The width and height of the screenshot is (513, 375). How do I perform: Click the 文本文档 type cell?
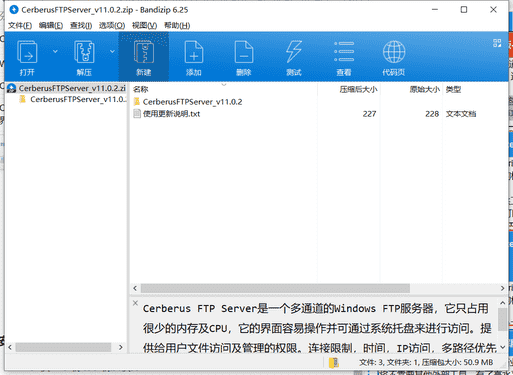tap(461, 114)
